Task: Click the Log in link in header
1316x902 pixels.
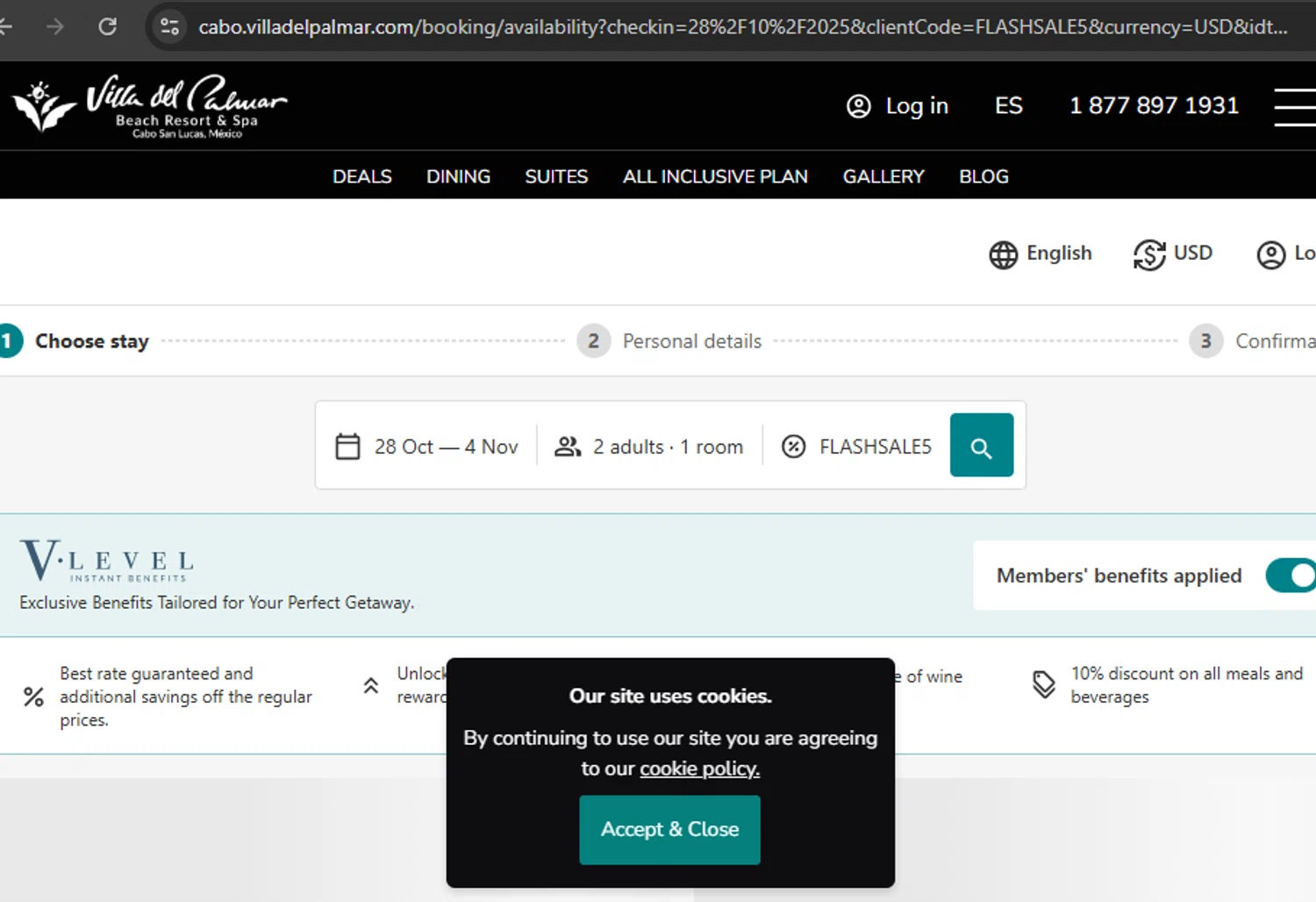Action: 916,106
